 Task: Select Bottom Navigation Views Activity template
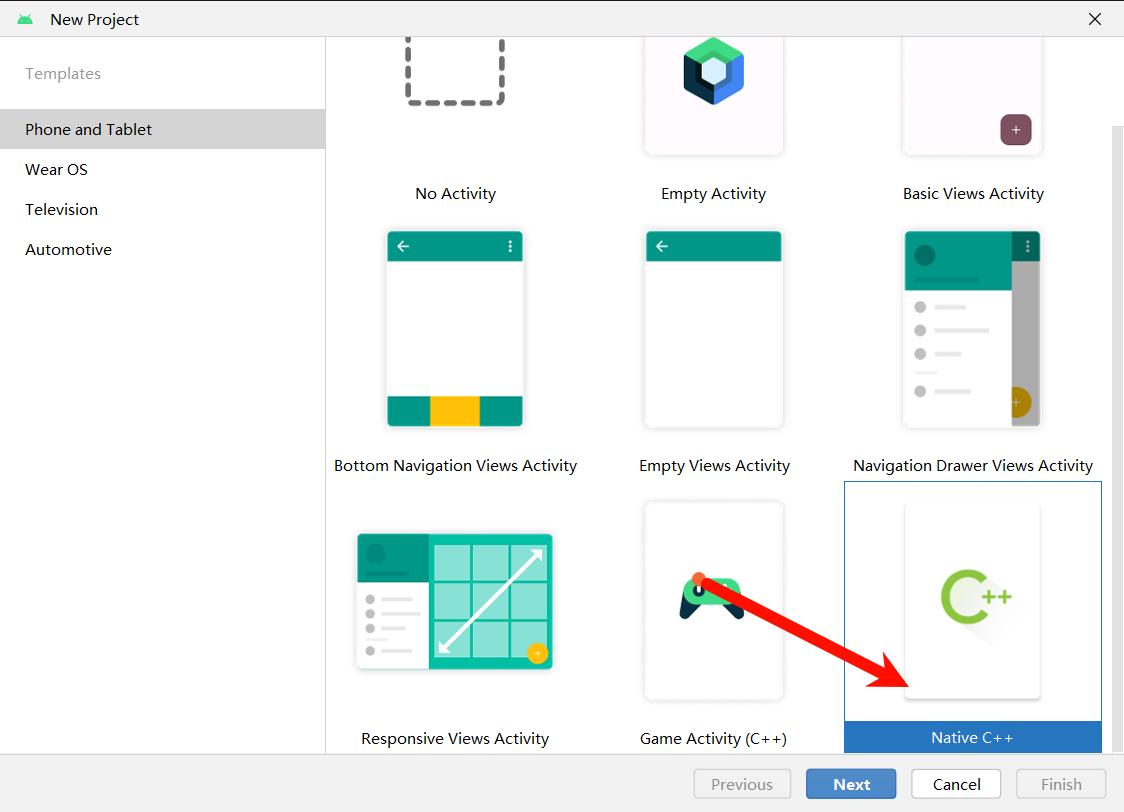[x=454, y=329]
